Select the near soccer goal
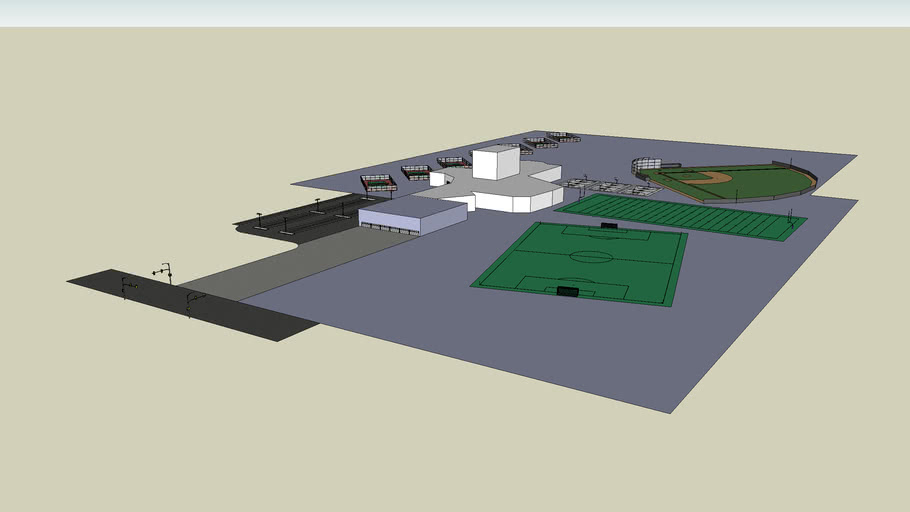Viewport: 910px width, 512px height. click(567, 291)
